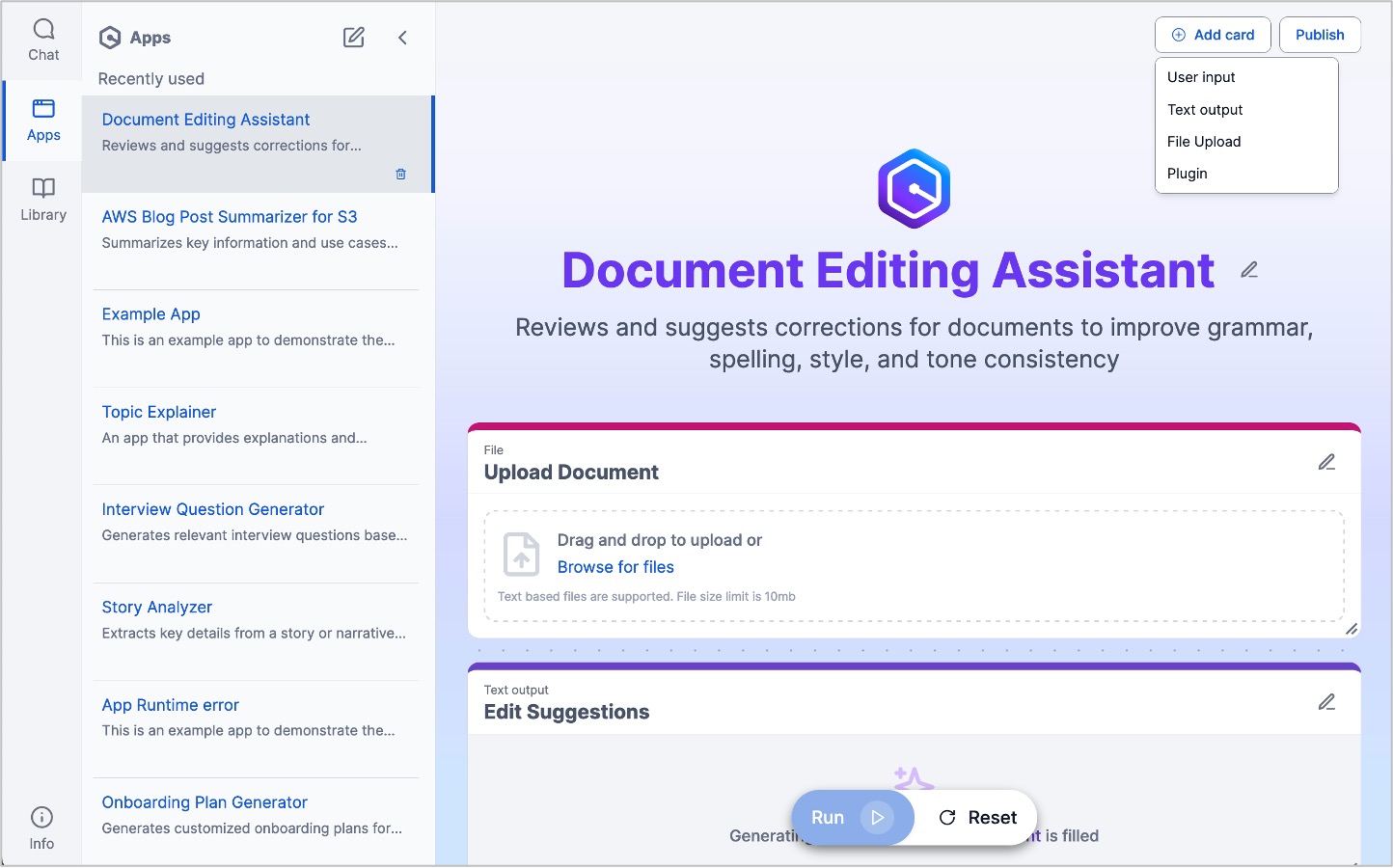Edit the Upload Document card
This screenshot has height=868, width=1393.
coord(1326,463)
